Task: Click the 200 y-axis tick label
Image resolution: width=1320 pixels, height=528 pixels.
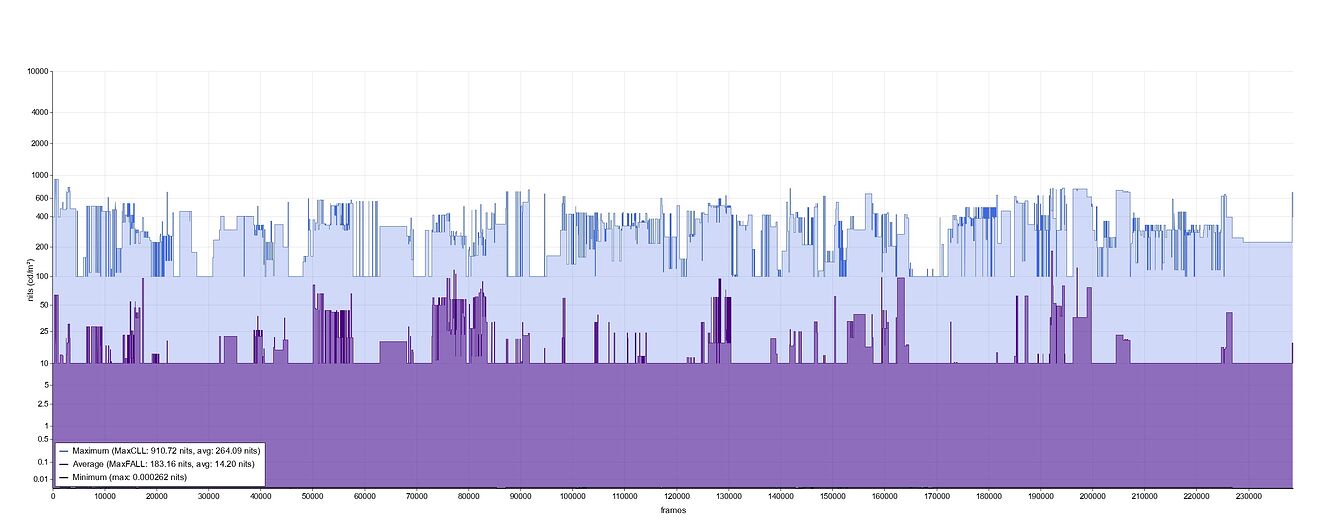Action: coord(43,247)
